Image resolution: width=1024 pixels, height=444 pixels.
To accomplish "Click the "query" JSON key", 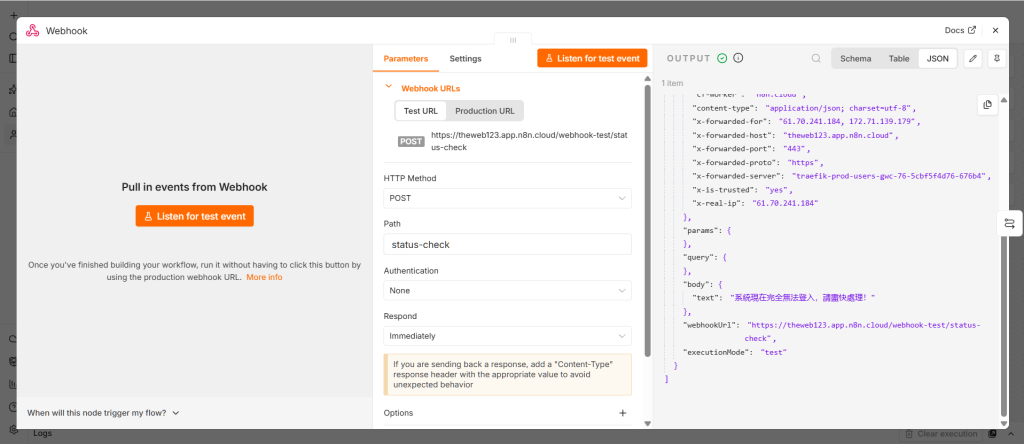I will pos(700,257).
